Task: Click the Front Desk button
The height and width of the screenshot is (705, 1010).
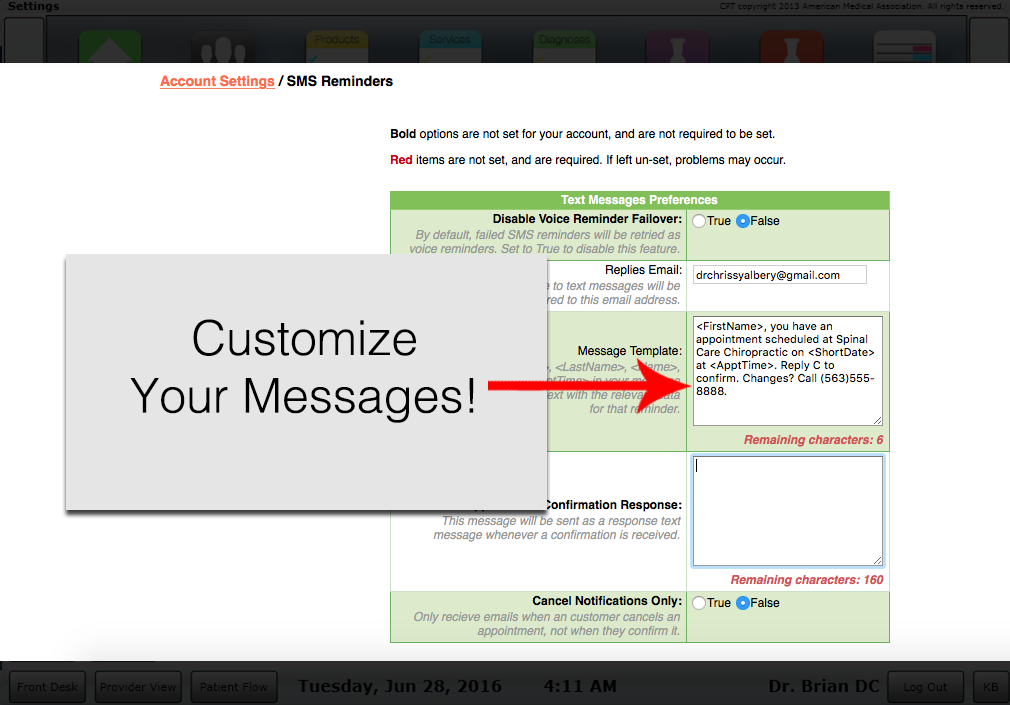Action: point(46,687)
